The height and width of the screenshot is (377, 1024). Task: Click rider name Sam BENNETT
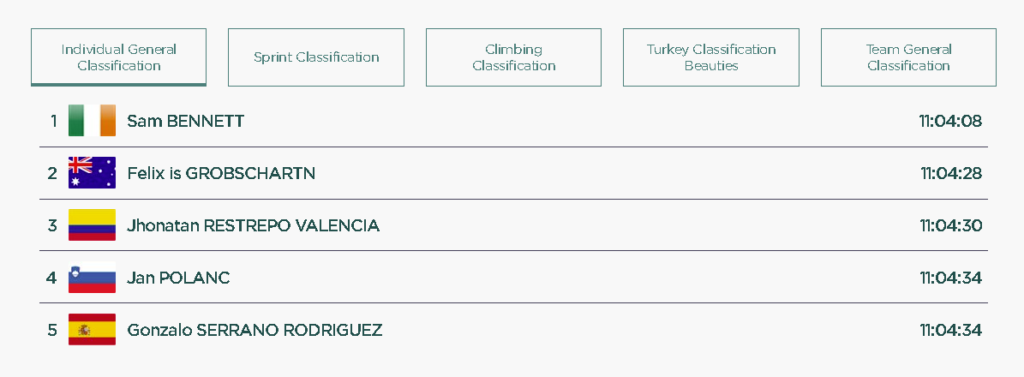point(185,121)
